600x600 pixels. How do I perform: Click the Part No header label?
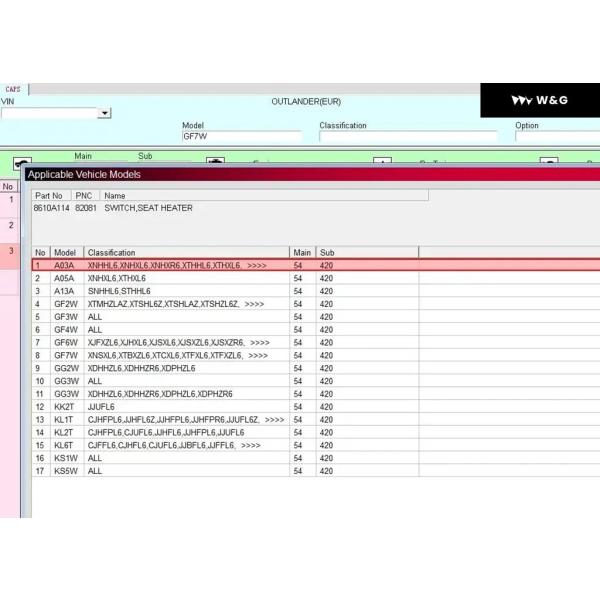[49, 196]
